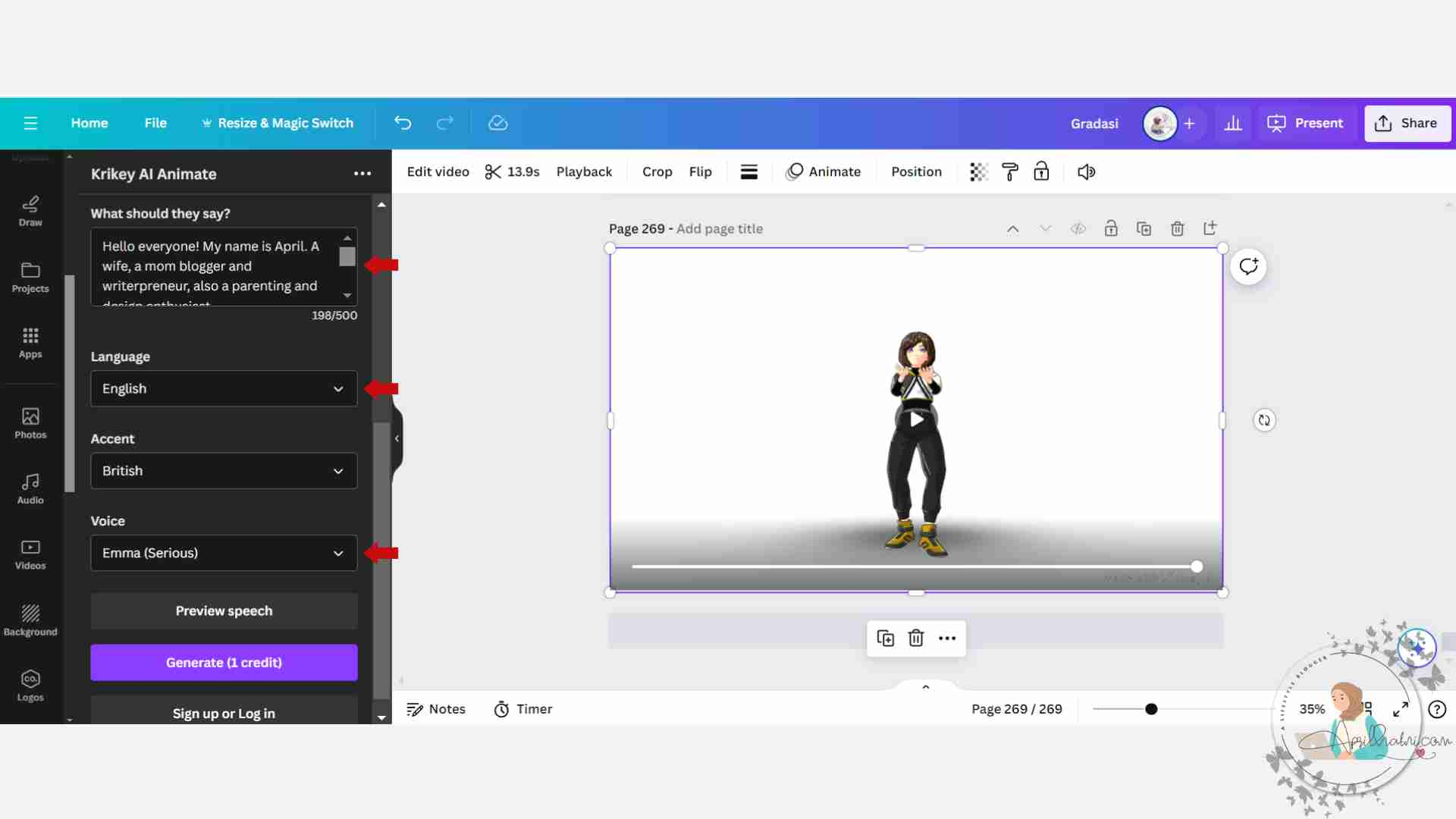Open more options on floating toolbar
The height and width of the screenshot is (819, 1456).
tap(947, 638)
